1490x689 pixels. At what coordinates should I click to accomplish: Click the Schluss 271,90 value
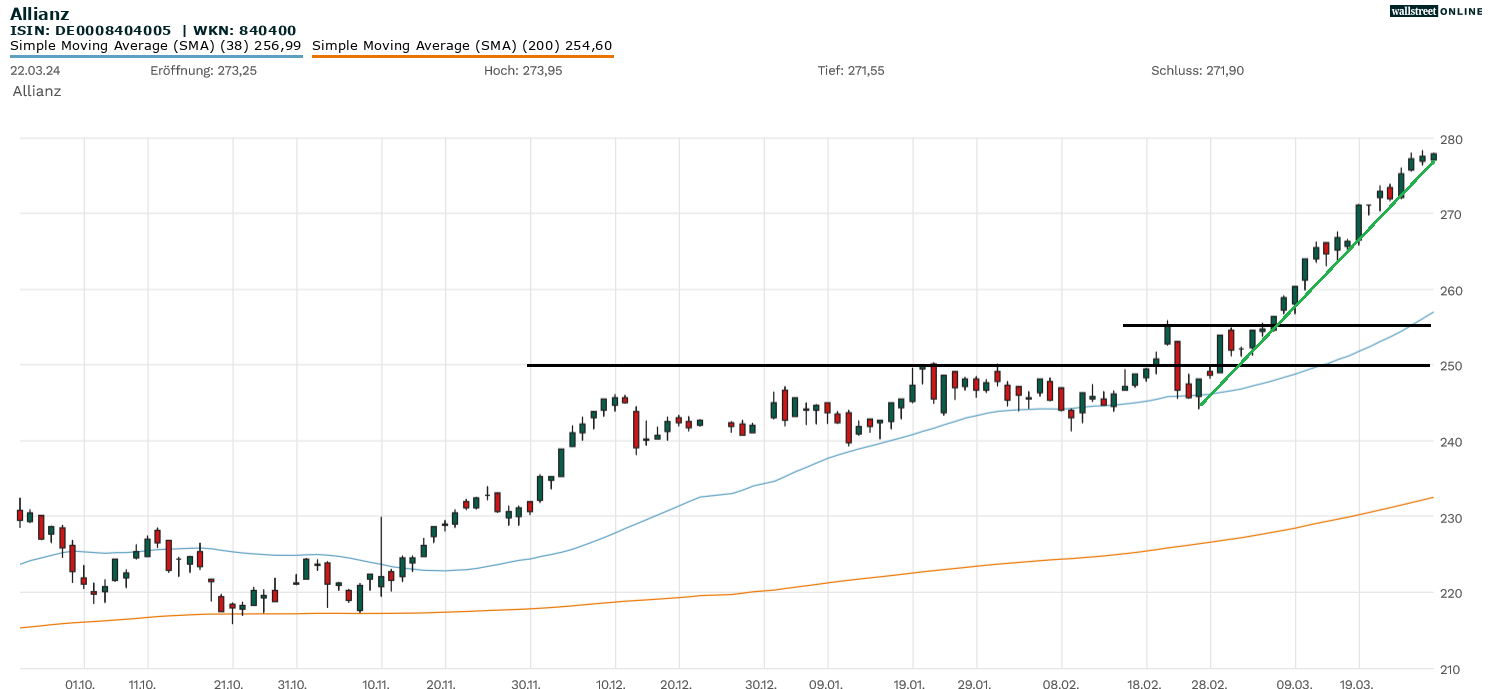(x=1197, y=71)
